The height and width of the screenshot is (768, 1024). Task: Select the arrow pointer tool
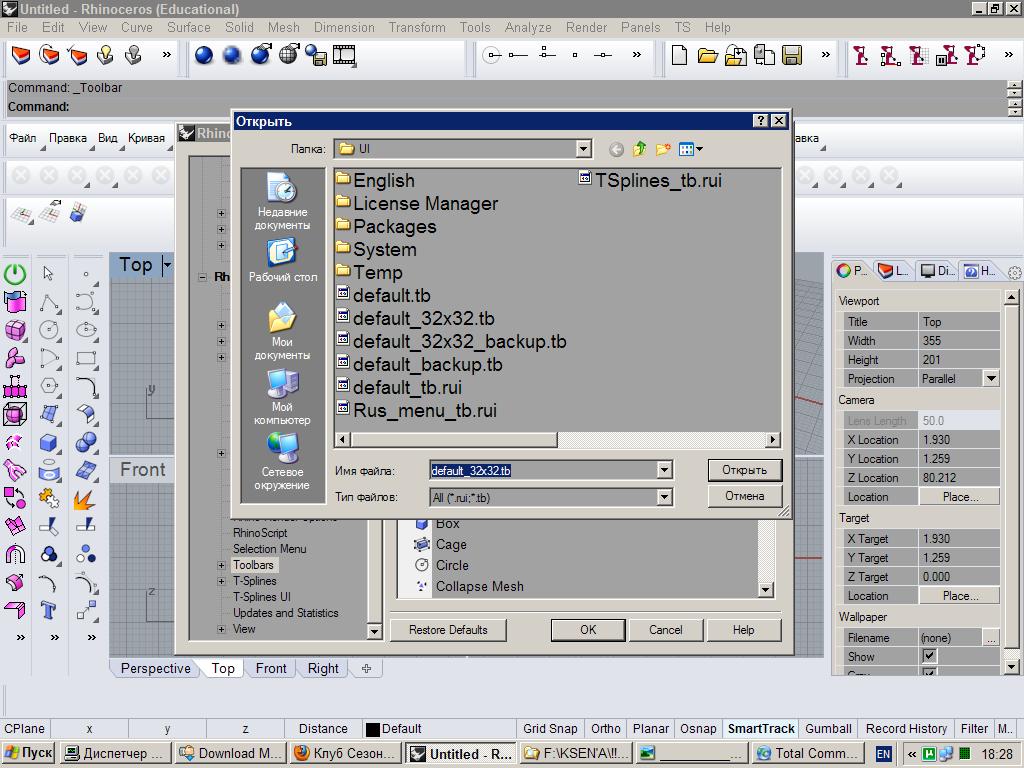coord(48,273)
